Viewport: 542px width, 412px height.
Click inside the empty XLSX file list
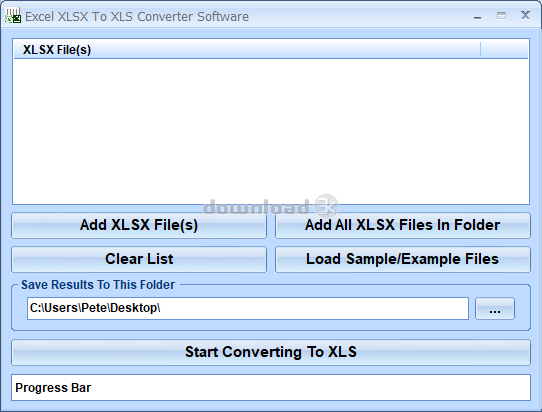coord(271,131)
